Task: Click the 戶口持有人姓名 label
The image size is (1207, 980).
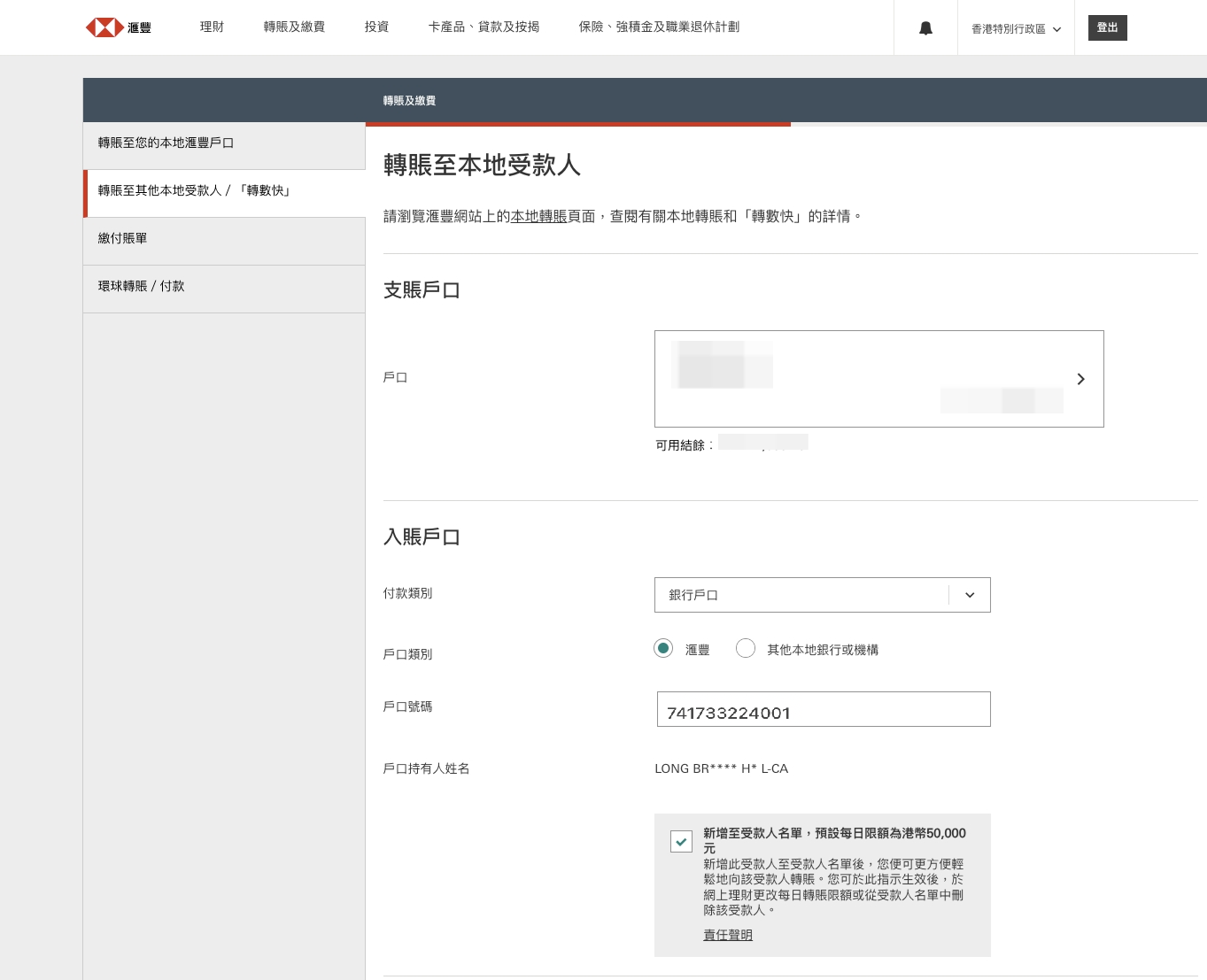Action: pos(426,768)
